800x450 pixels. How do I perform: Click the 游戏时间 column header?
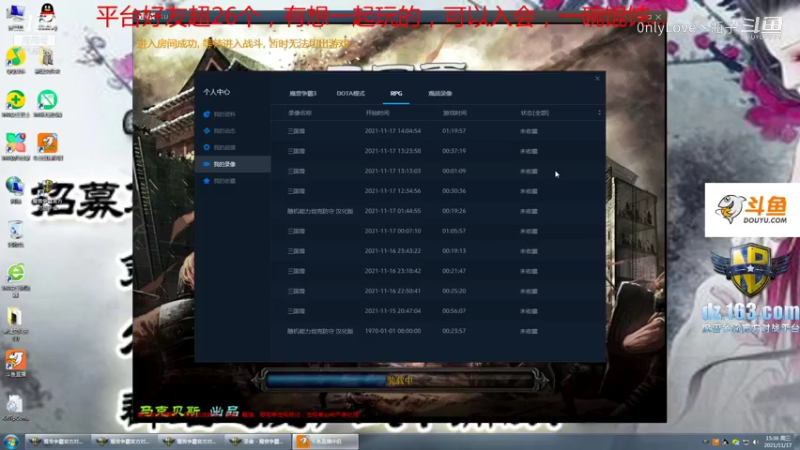click(455, 113)
